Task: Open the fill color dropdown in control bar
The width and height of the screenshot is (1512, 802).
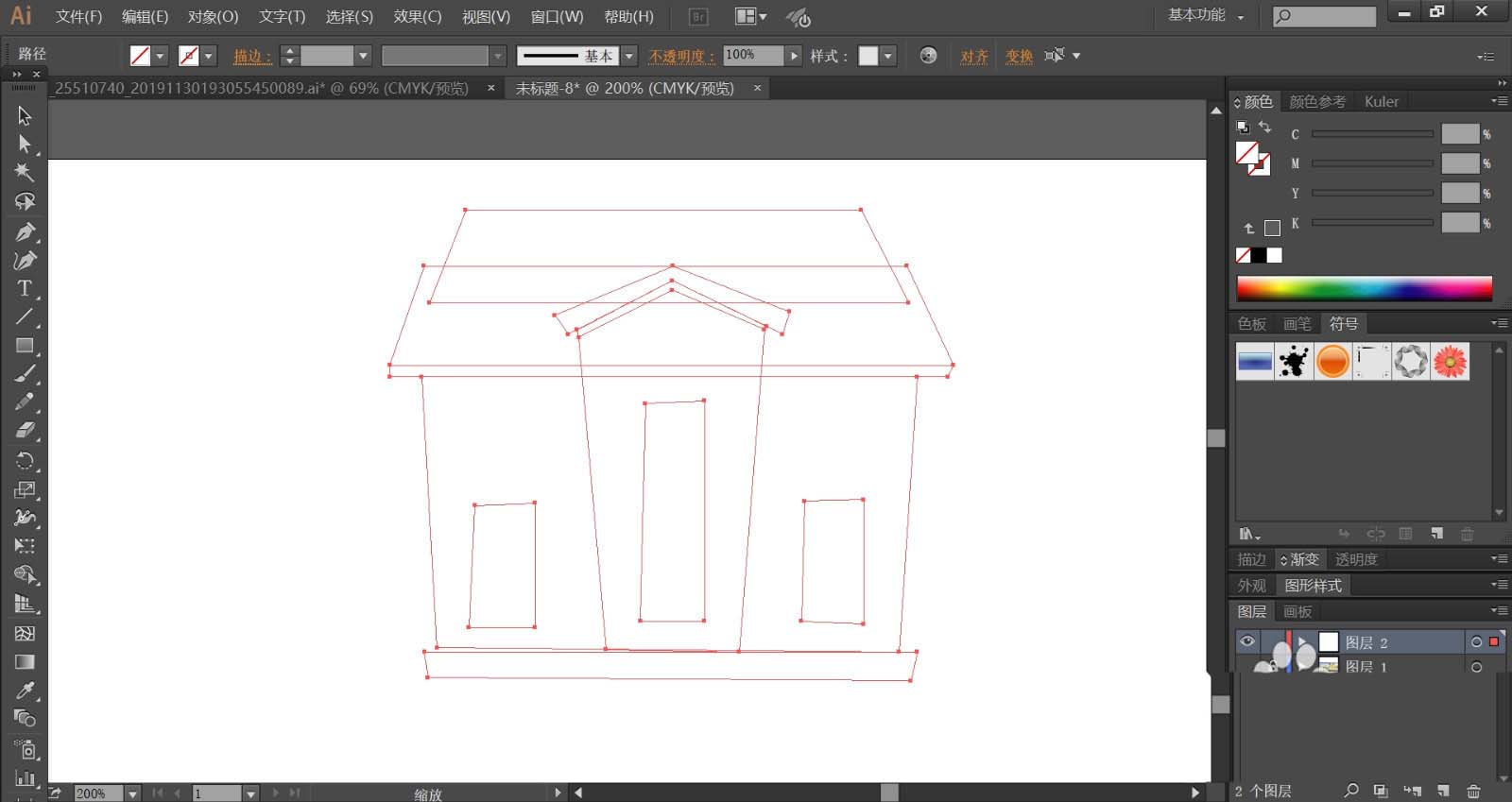Action: (160, 56)
